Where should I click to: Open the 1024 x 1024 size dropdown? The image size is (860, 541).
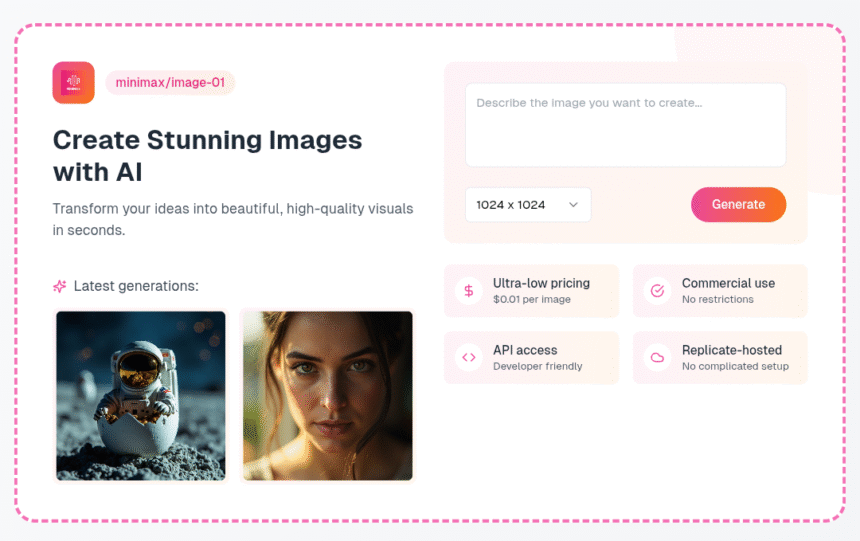point(527,205)
